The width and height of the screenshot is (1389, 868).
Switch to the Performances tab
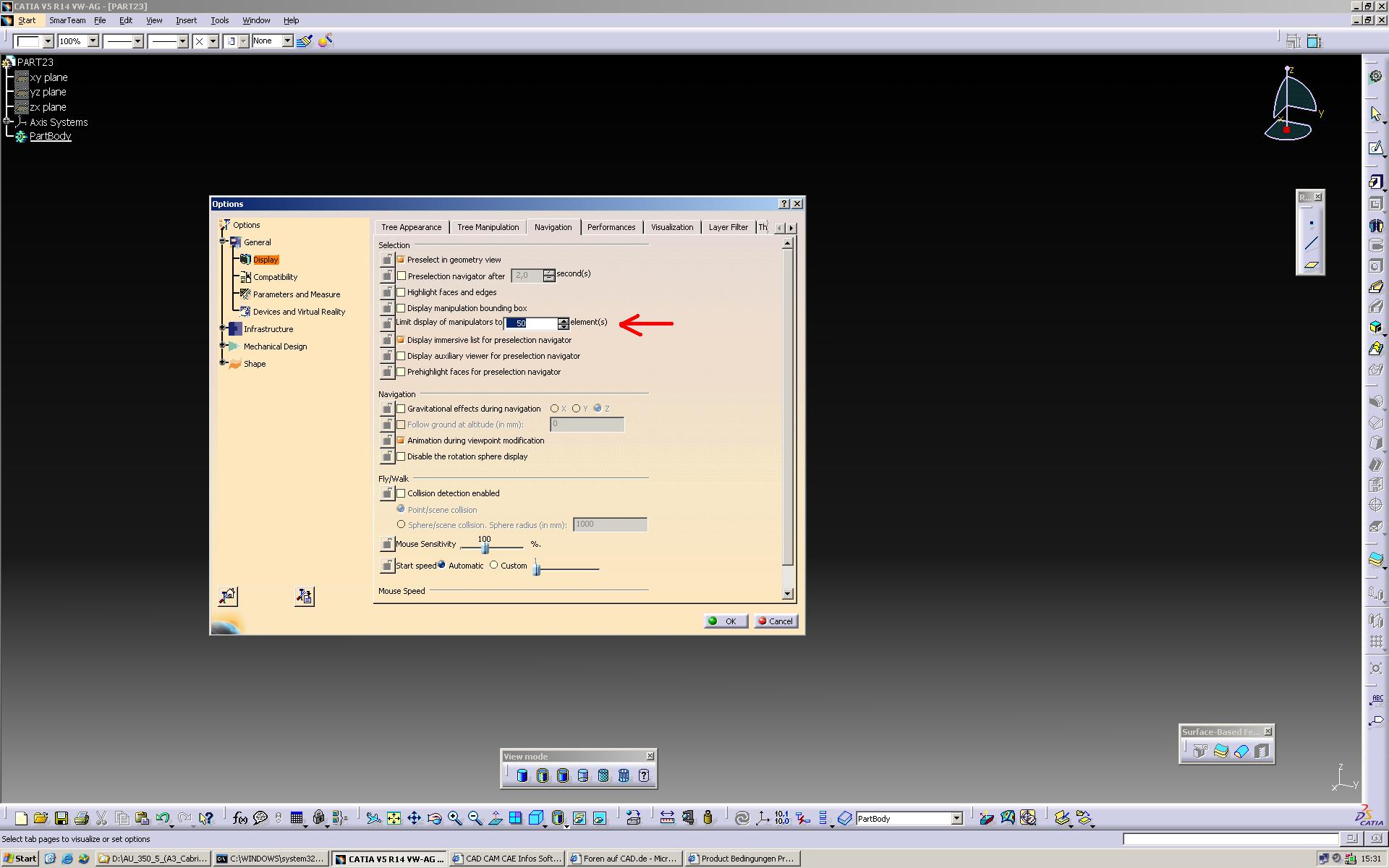point(611,227)
